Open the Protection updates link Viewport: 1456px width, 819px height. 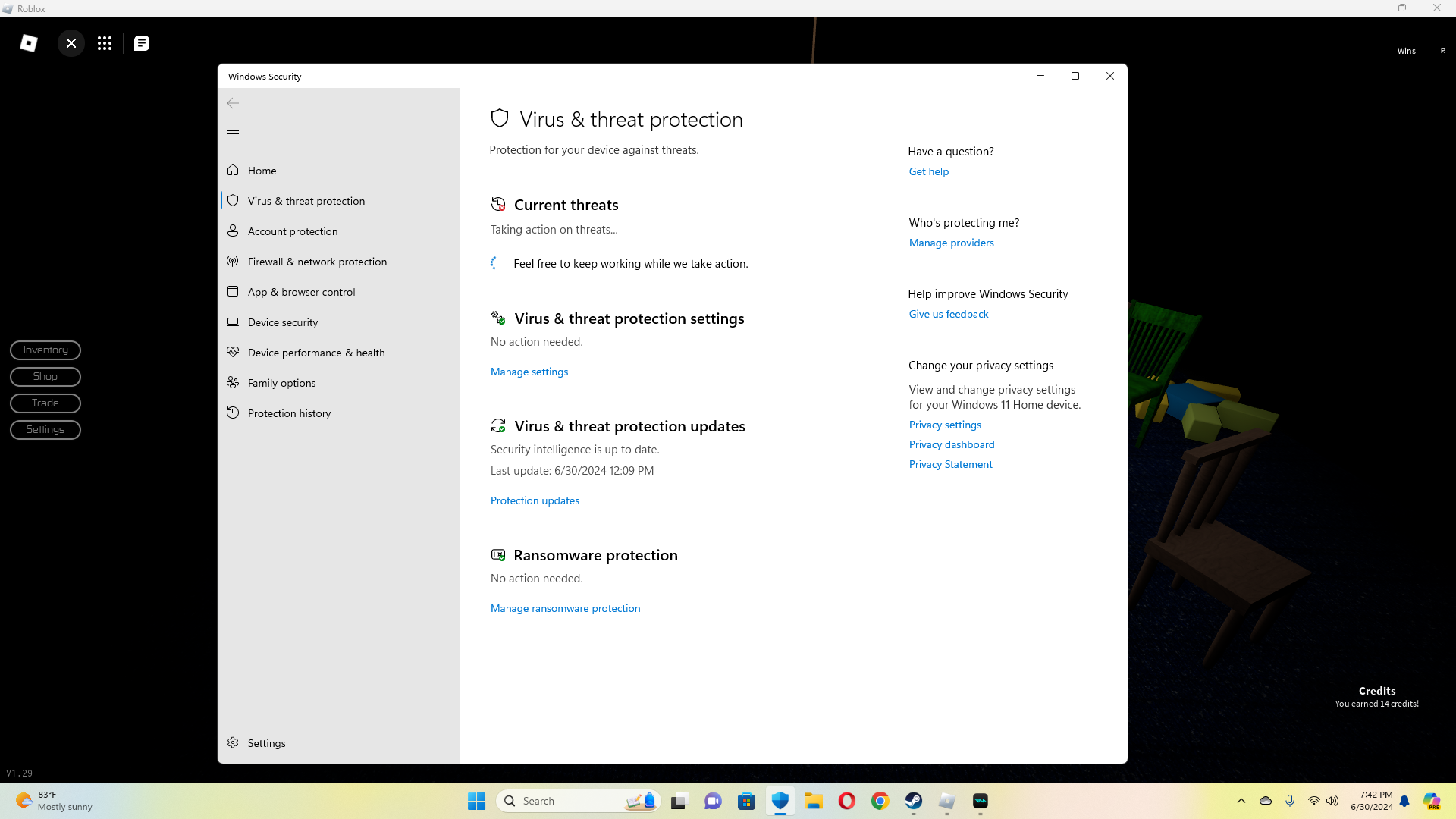tap(535, 500)
